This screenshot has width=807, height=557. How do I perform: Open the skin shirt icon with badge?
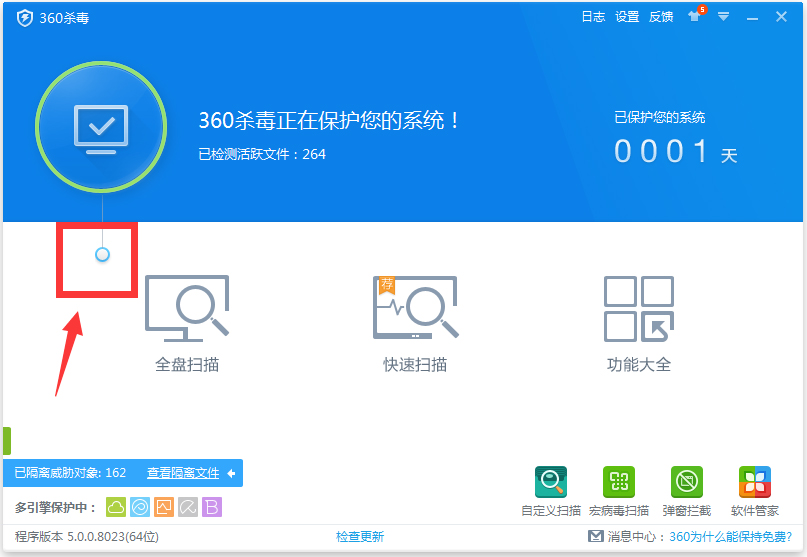pyautogui.click(x=694, y=17)
